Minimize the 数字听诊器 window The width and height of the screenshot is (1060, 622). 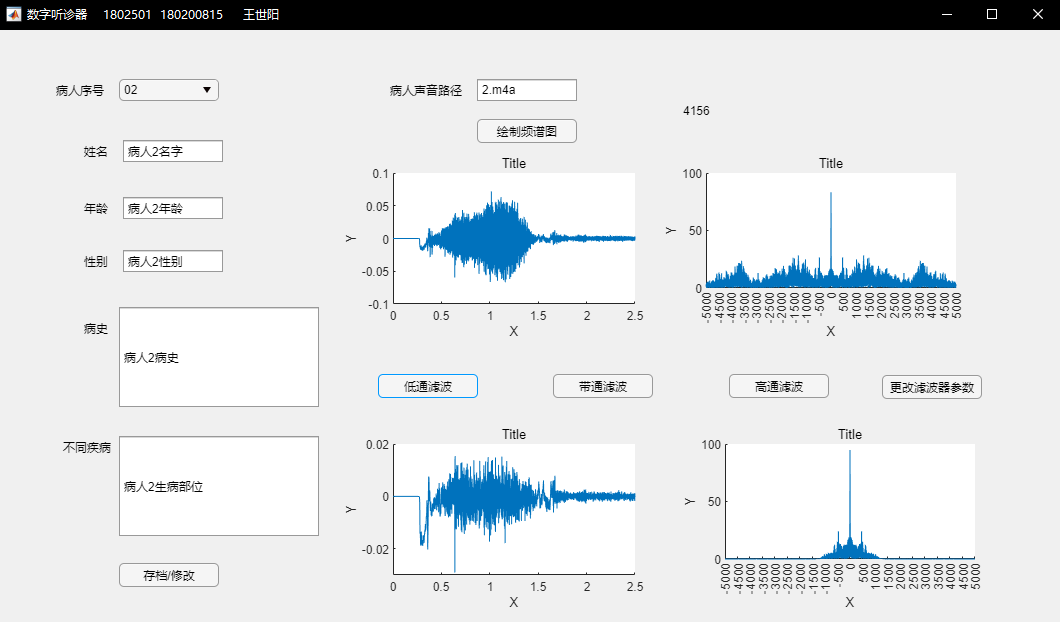[947, 14]
